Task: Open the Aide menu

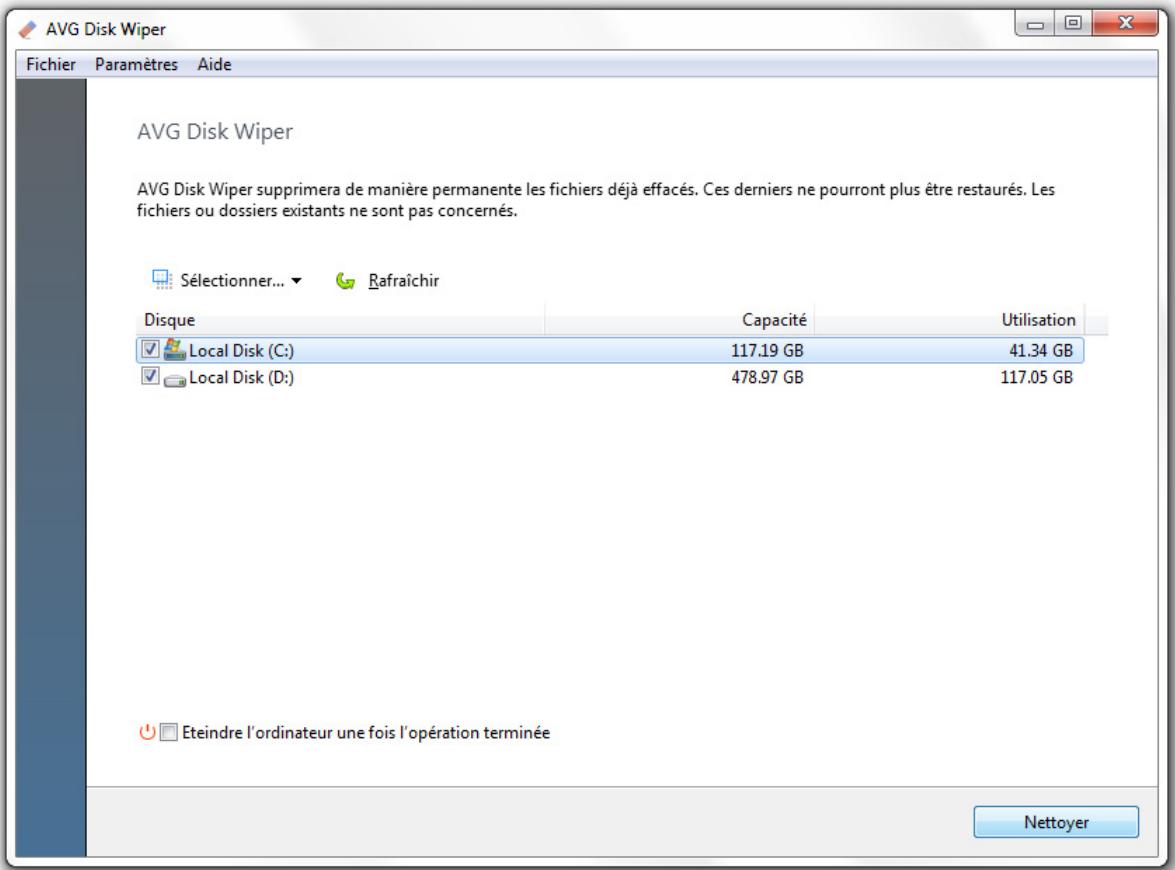Action: click(x=214, y=64)
